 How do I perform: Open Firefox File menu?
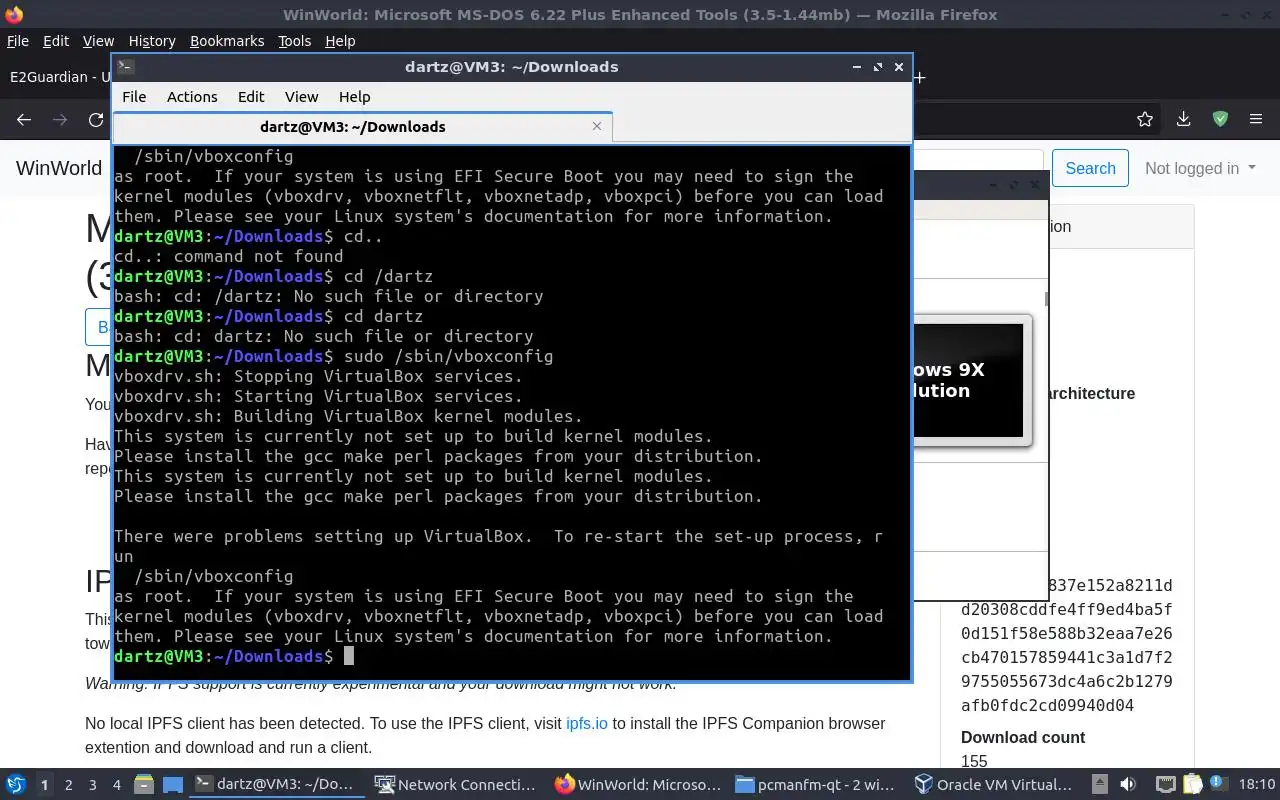[x=18, y=41]
